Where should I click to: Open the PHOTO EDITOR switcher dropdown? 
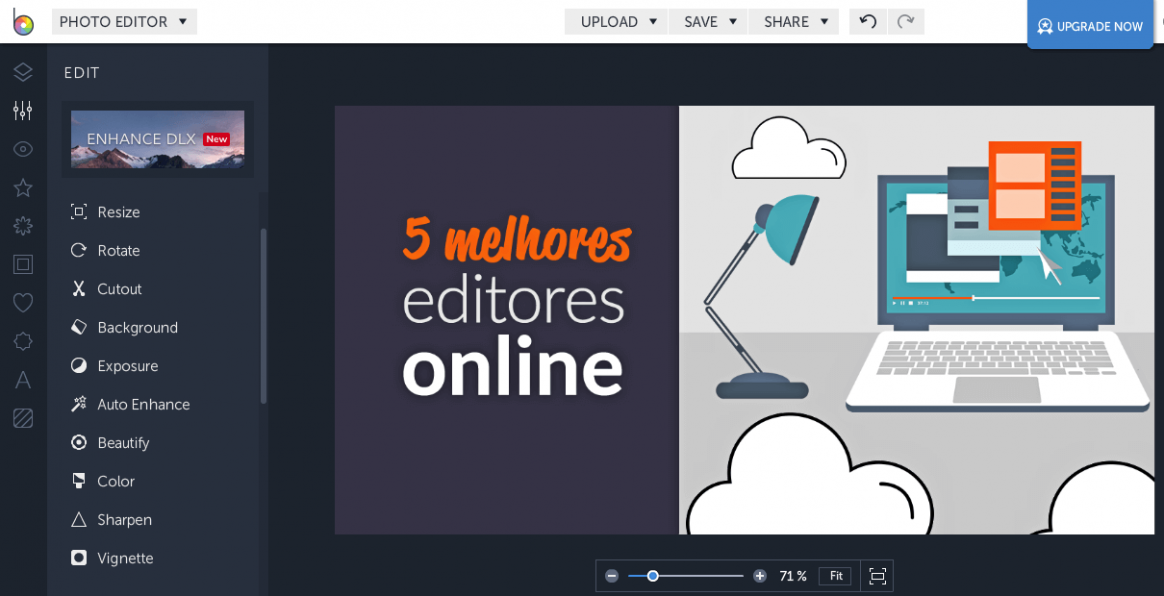click(x=124, y=20)
